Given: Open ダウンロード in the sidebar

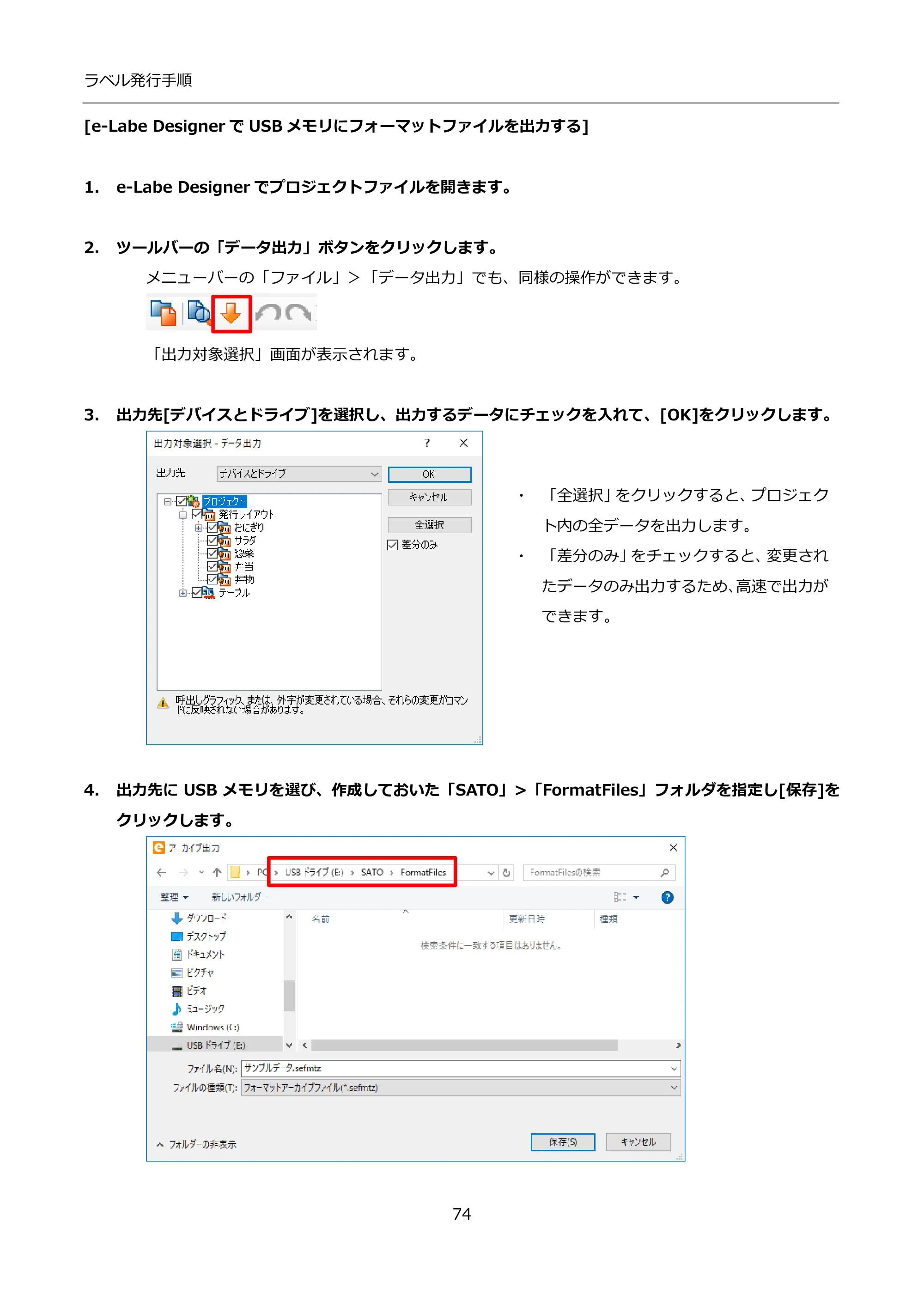Looking at the screenshot, I should pos(199,918).
